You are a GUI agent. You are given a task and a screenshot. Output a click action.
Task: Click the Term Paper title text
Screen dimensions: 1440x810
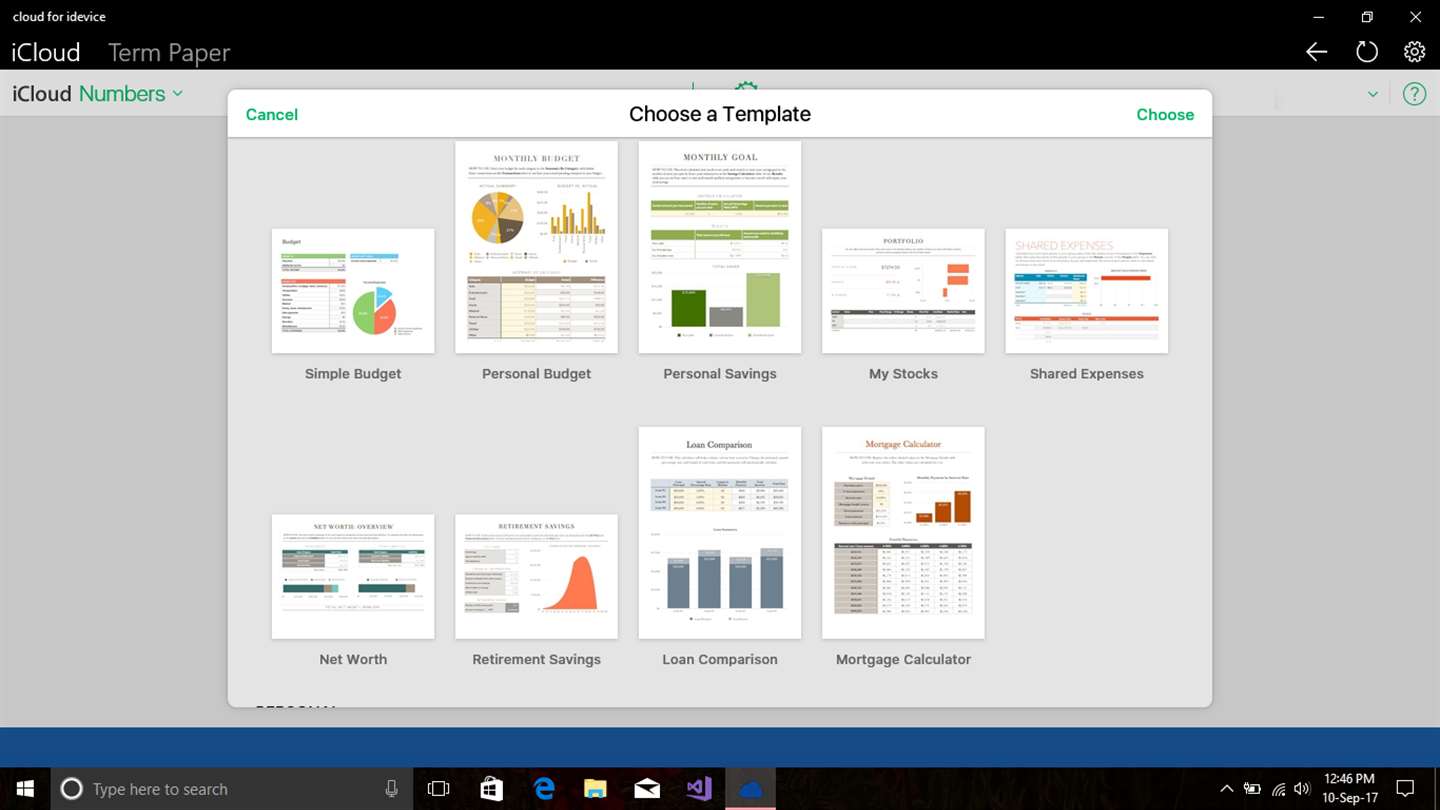point(169,53)
